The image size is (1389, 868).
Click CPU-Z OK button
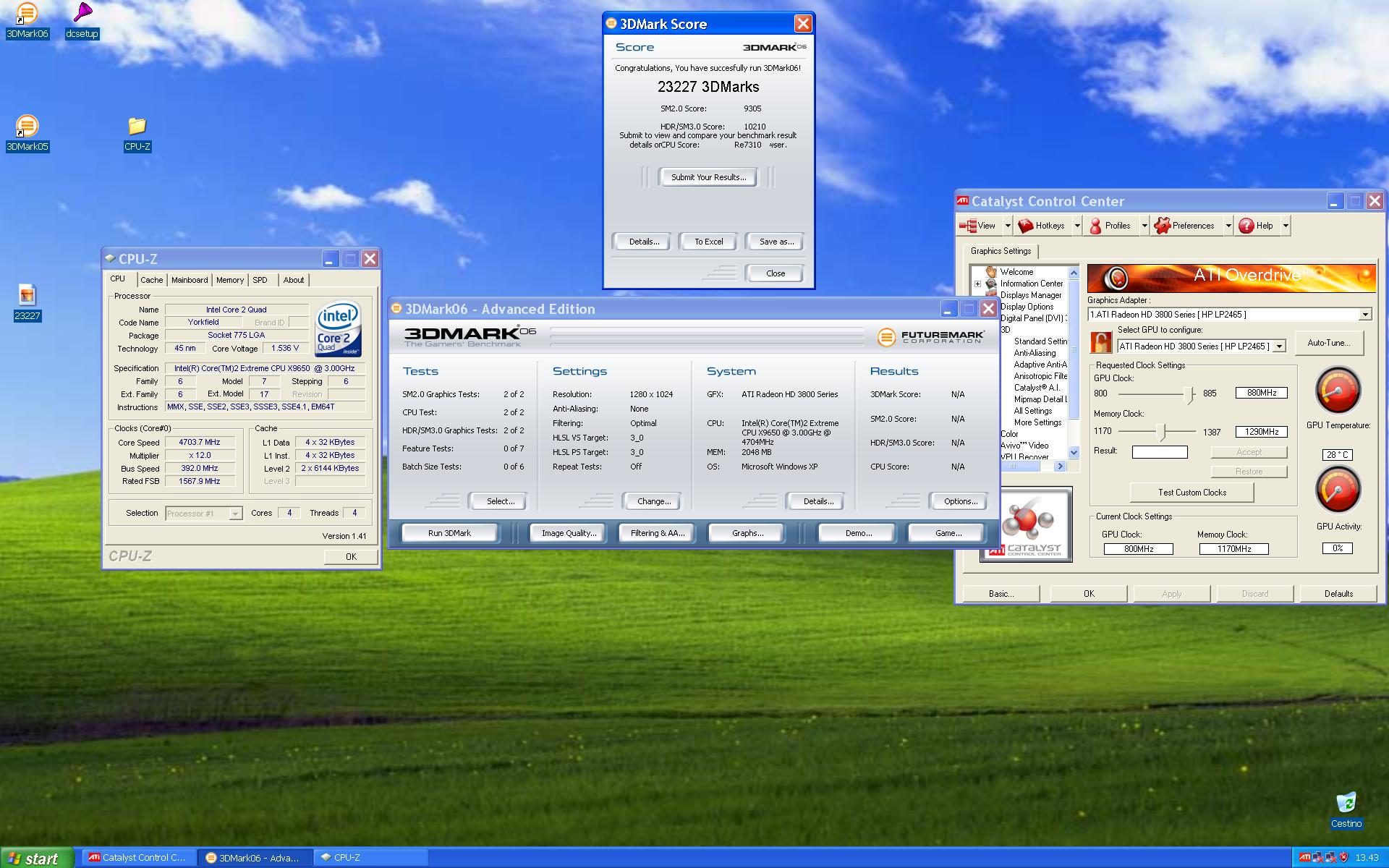pyautogui.click(x=351, y=556)
